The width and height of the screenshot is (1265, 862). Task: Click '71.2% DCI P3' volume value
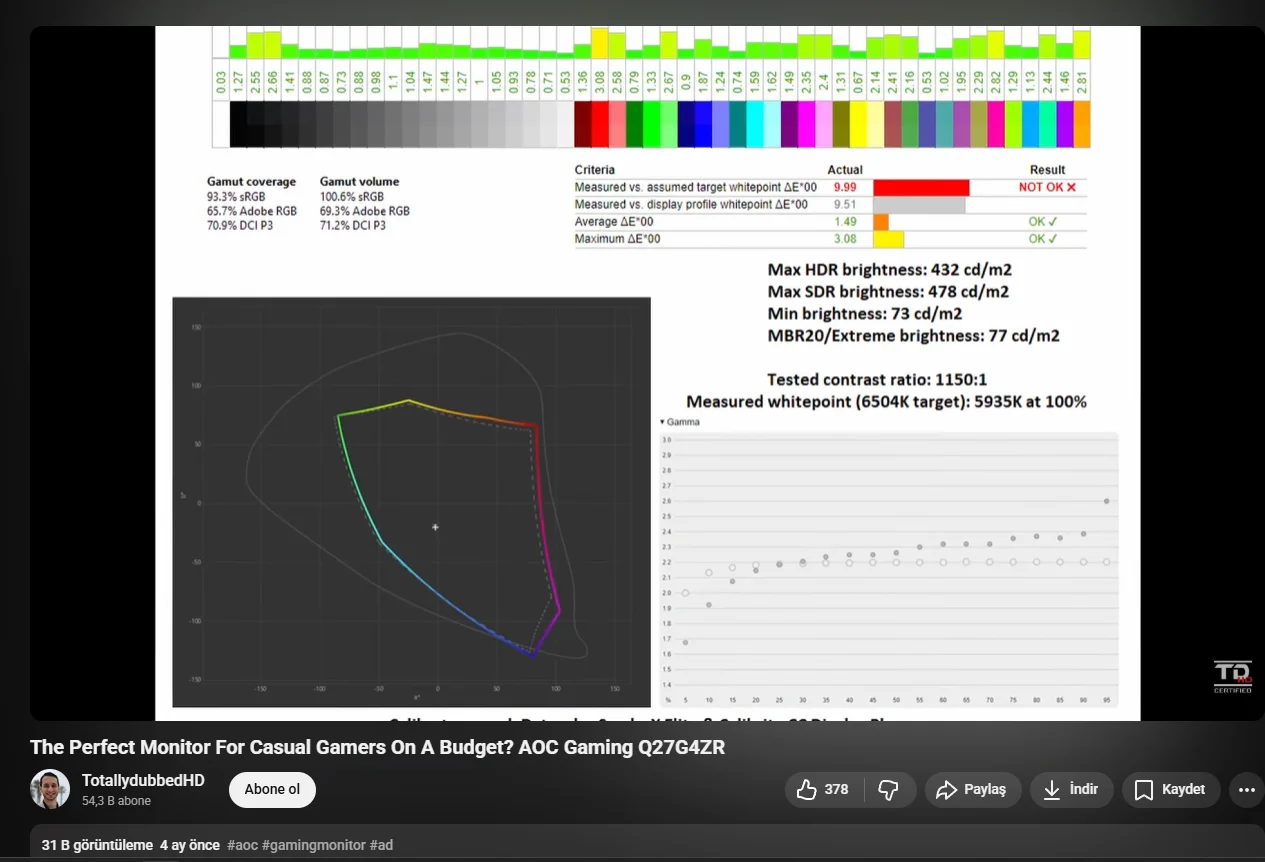[x=352, y=226]
